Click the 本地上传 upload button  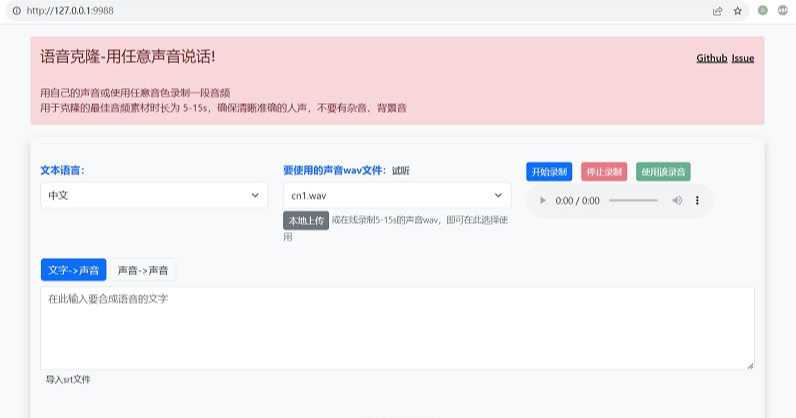click(306, 221)
